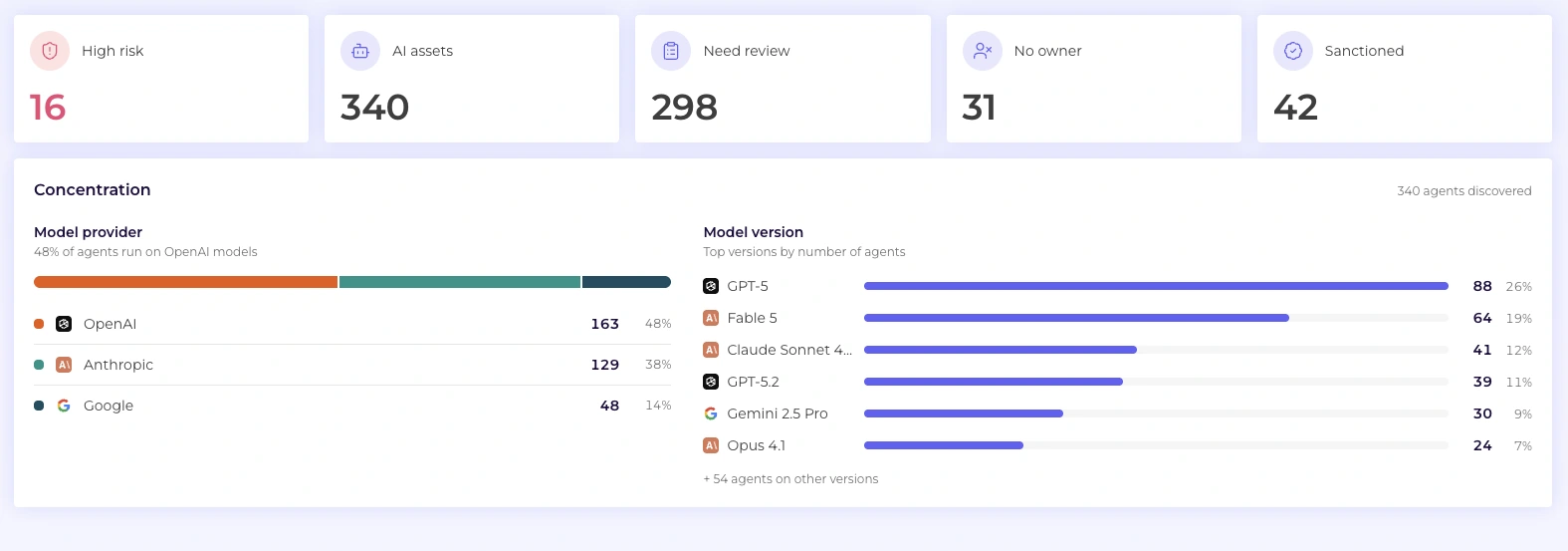Click the GPT-5 26% percentage

click(1519, 287)
